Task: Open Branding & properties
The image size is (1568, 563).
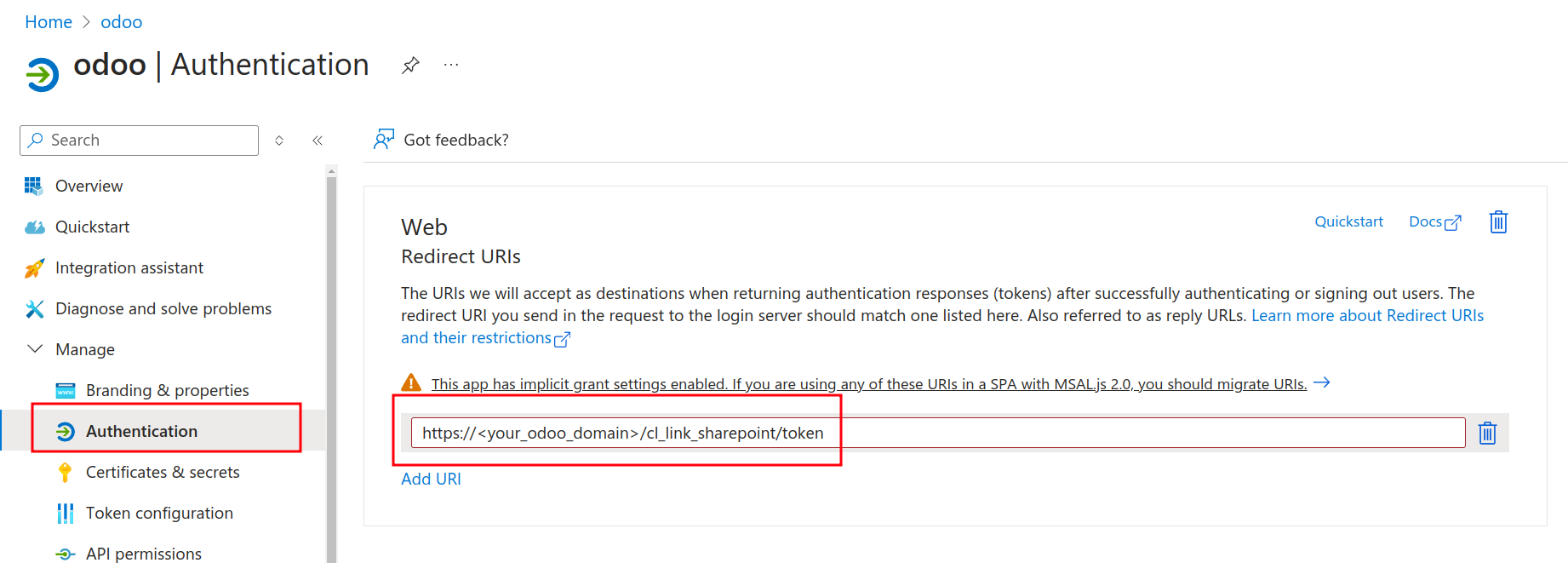Action: 167,390
